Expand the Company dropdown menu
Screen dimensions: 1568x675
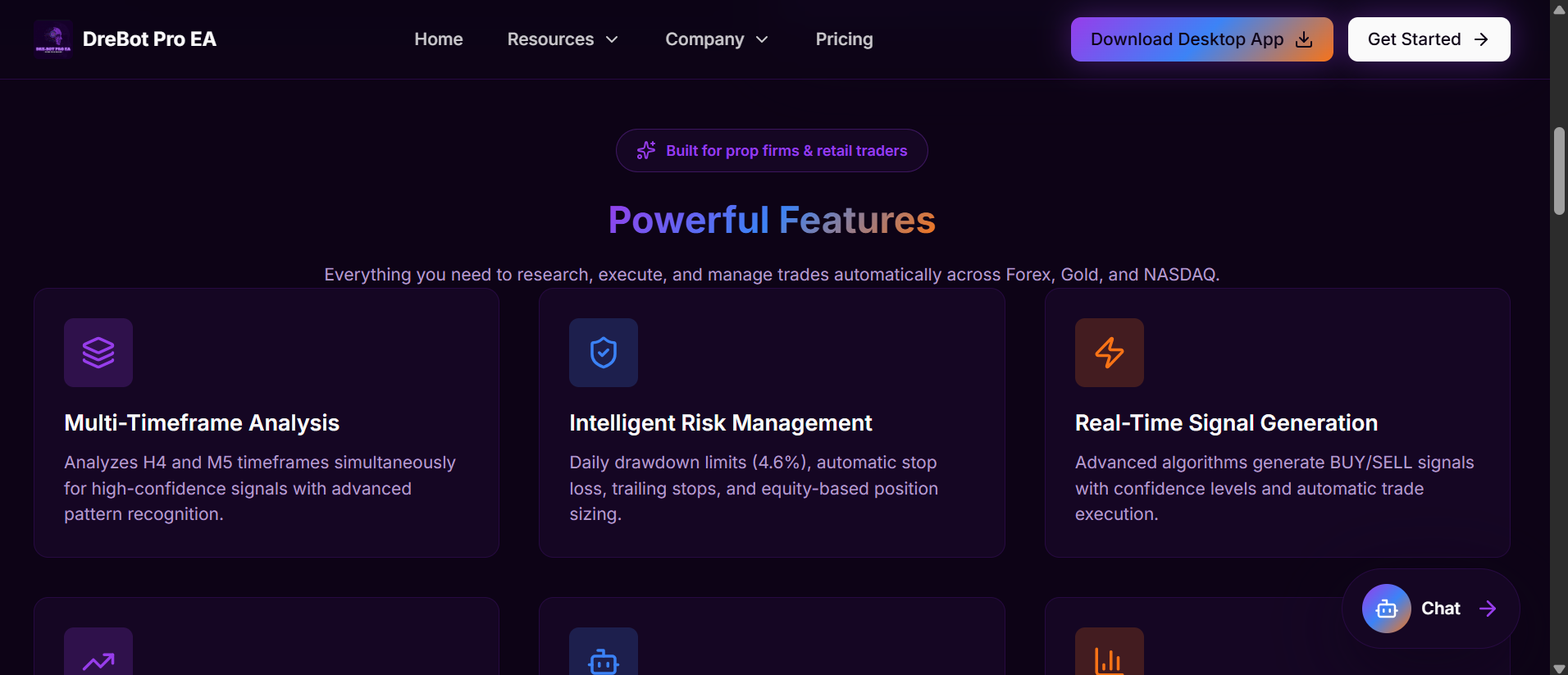pos(717,39)
